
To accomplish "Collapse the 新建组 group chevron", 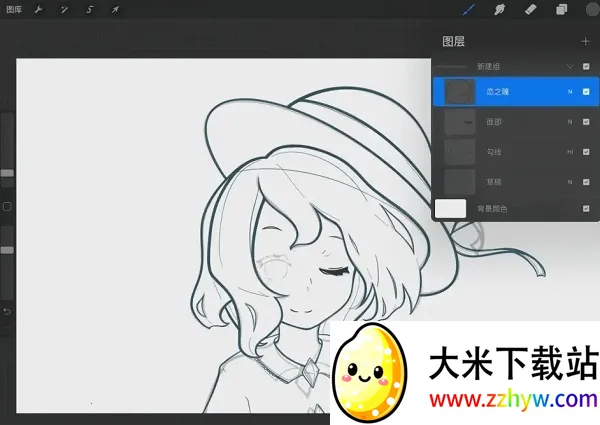I will (570, 67).
